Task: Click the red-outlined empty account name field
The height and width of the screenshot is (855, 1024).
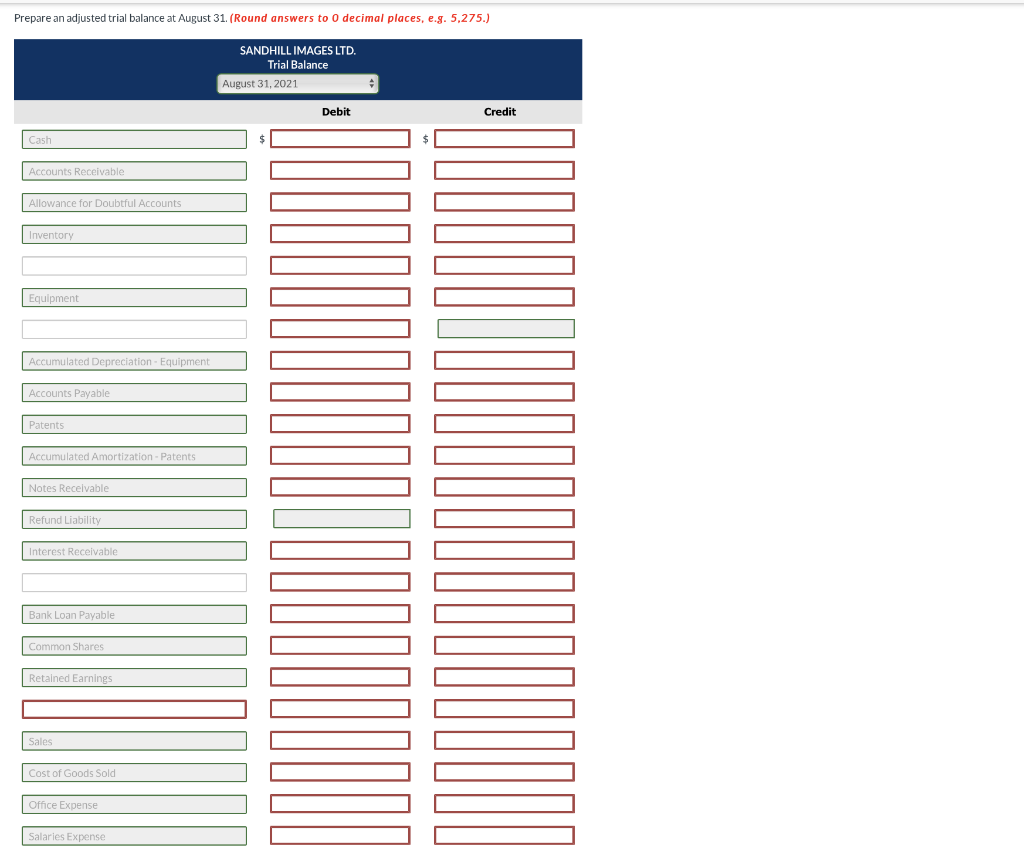Action: pyautogui.click(x=135, y=709)
